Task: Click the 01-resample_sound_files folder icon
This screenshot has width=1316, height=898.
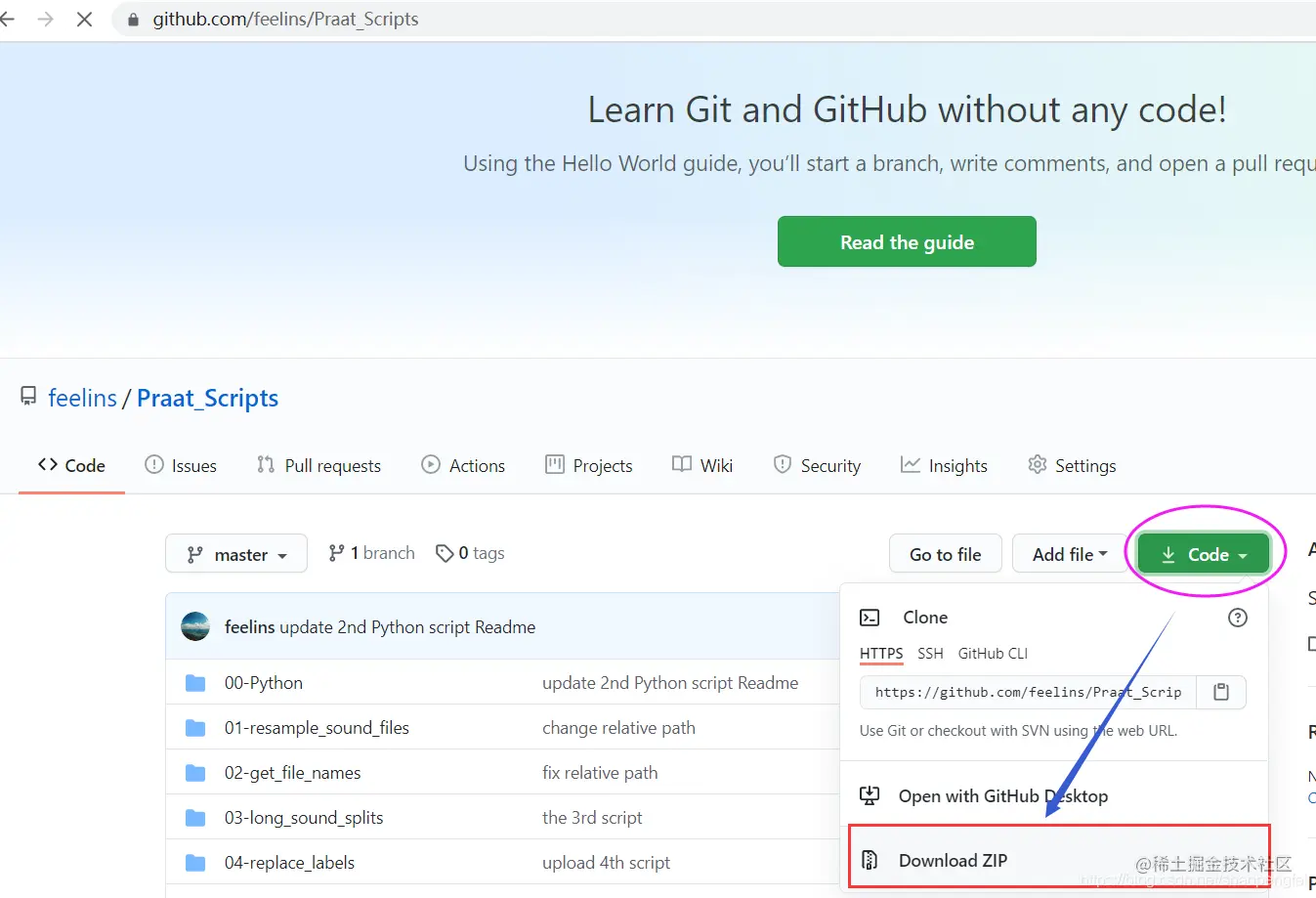Action: click(195, 728)
